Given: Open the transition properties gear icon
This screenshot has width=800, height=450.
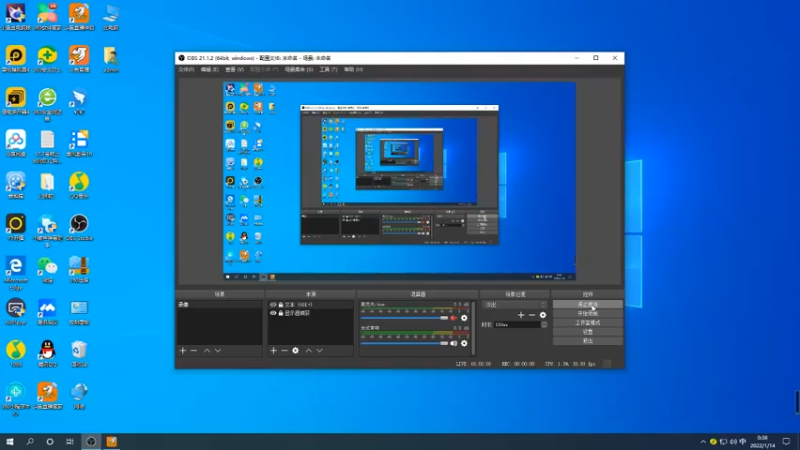Looking at the screenshot, I should 543,315.
